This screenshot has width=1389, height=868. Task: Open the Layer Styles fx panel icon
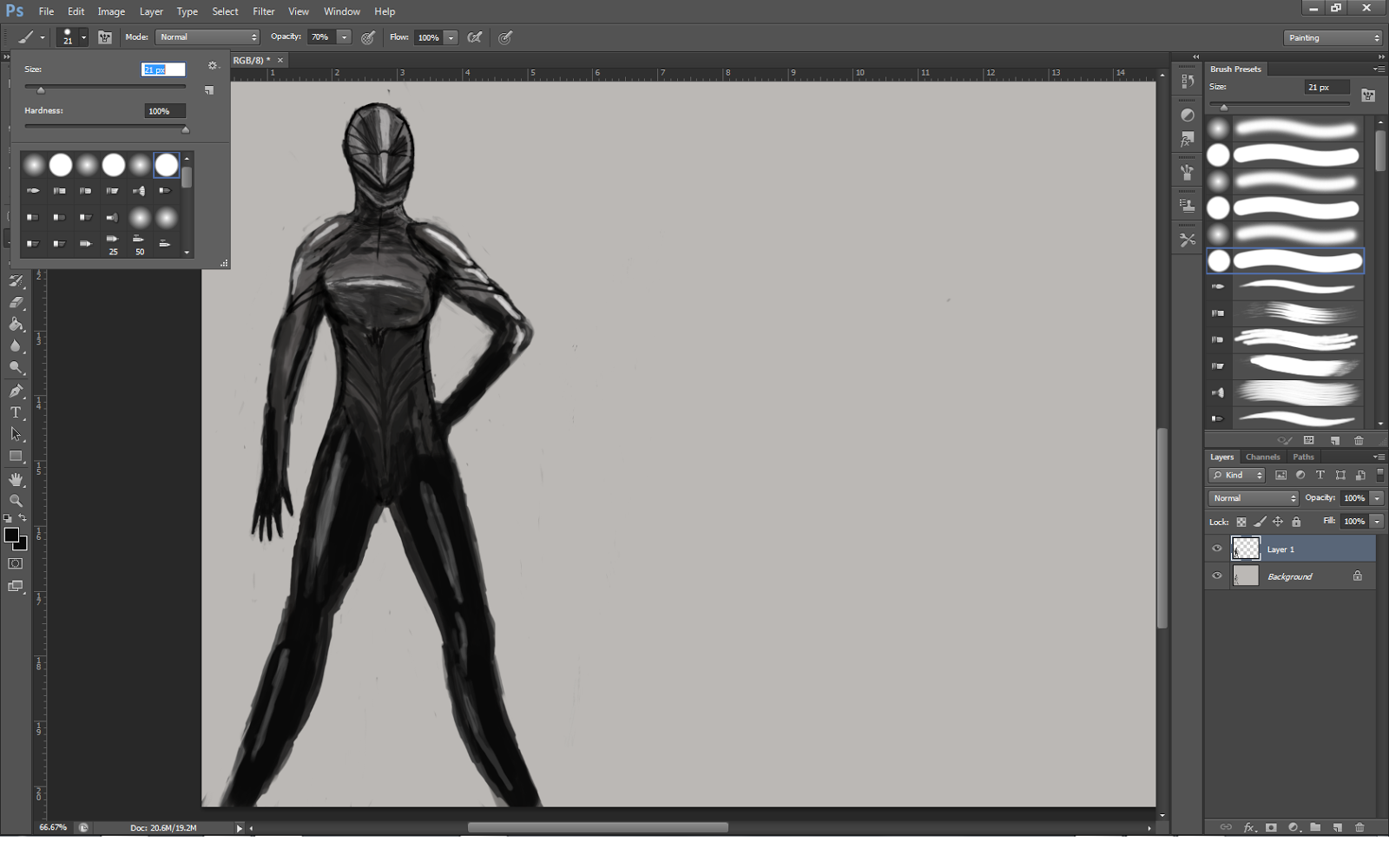point(1188,136)
